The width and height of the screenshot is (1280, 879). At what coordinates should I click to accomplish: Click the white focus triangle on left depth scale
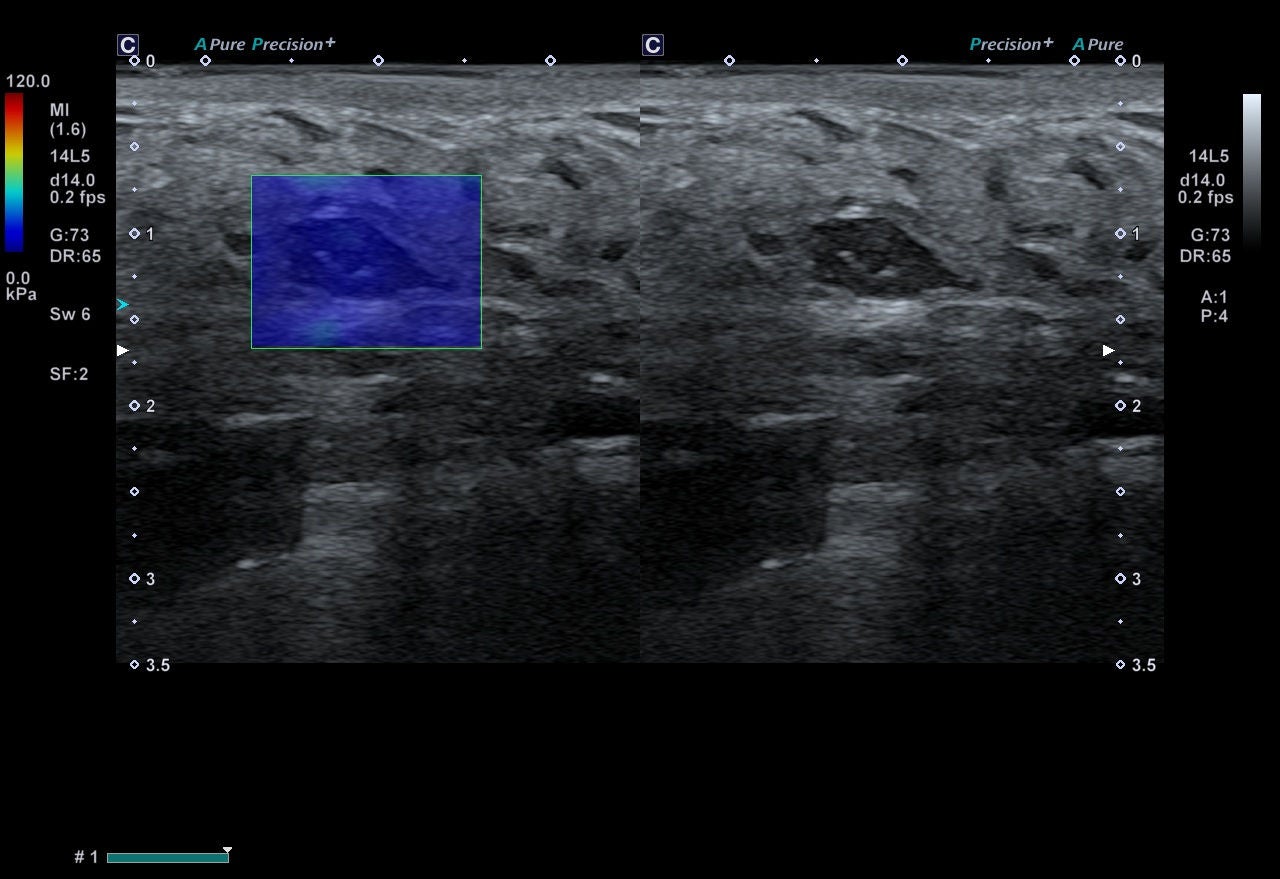[x=123, y=350]
